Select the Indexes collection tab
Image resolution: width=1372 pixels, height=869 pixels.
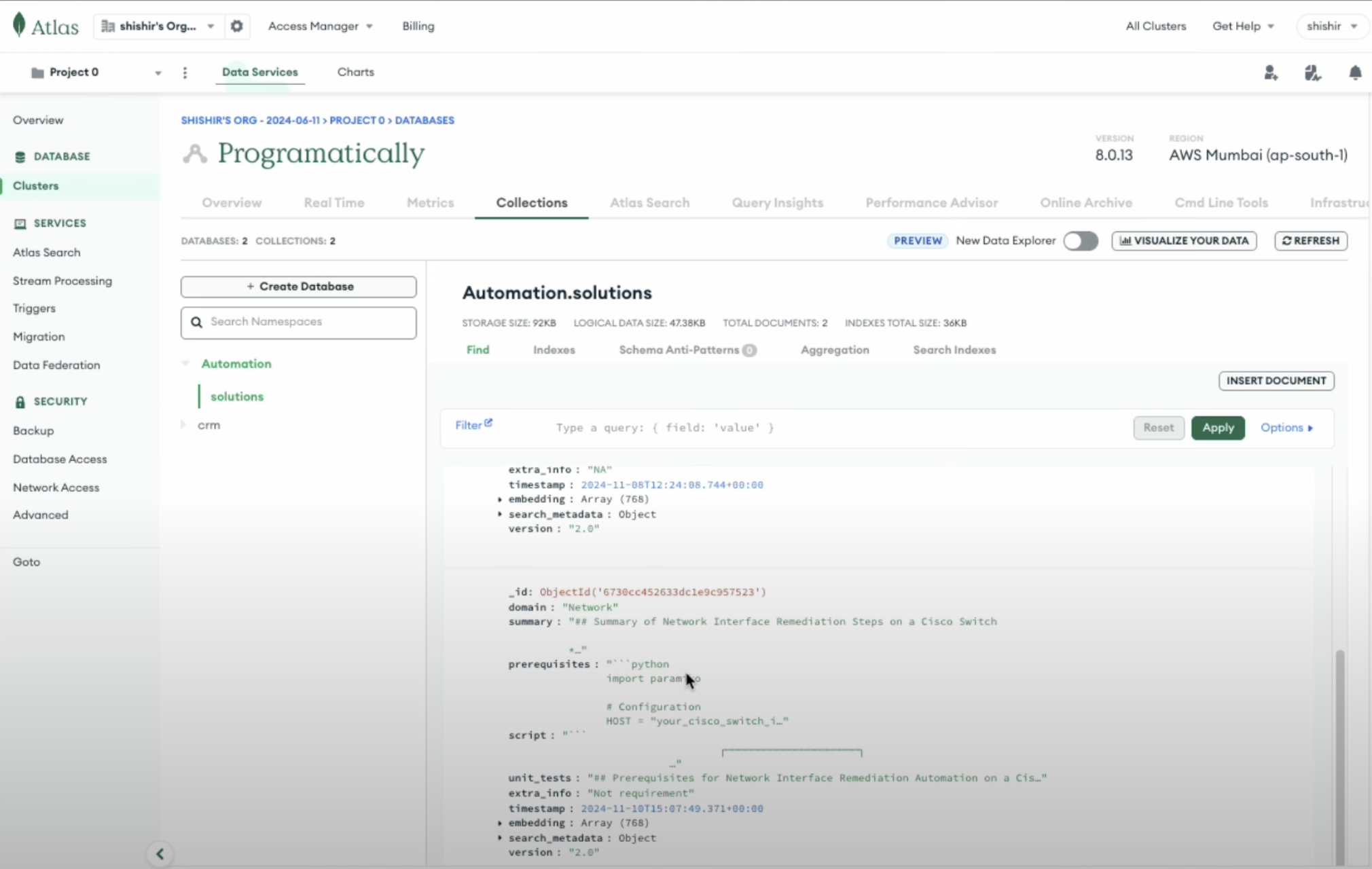pyautogui.click(x=554, y=350)
